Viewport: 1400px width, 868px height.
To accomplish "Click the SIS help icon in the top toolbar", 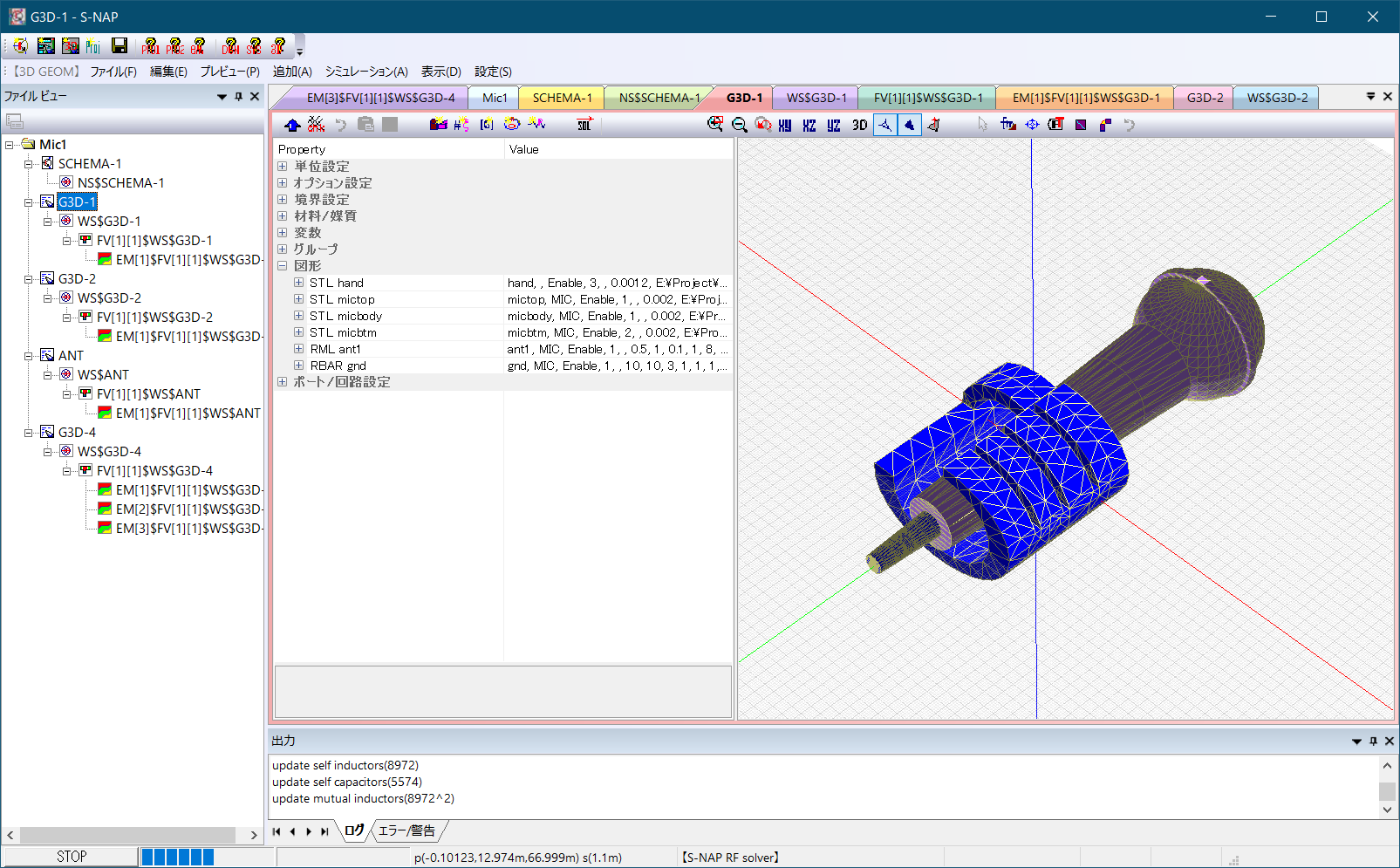I will pos(254,46).
